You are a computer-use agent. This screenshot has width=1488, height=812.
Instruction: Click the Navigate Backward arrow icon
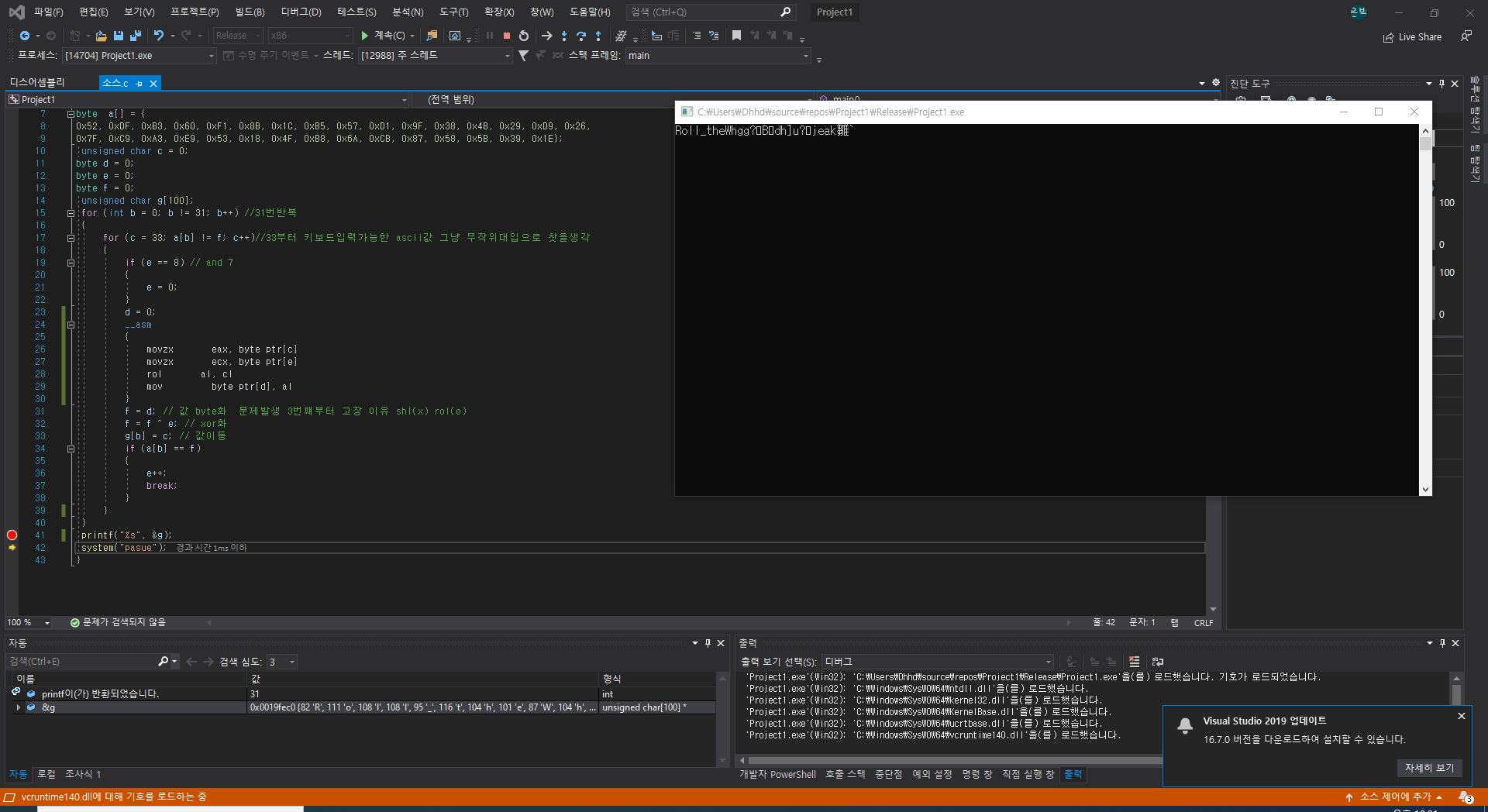(25, 36)
